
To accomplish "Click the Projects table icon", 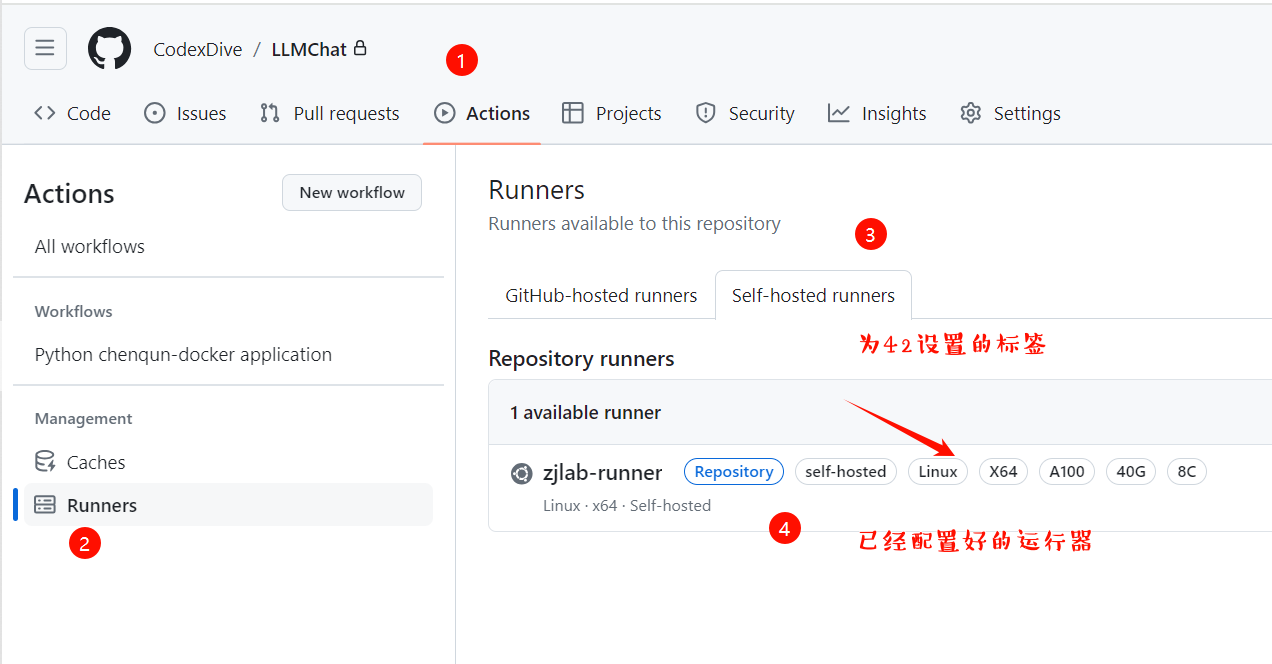I will pyautogui.click(x=573, y=113).
